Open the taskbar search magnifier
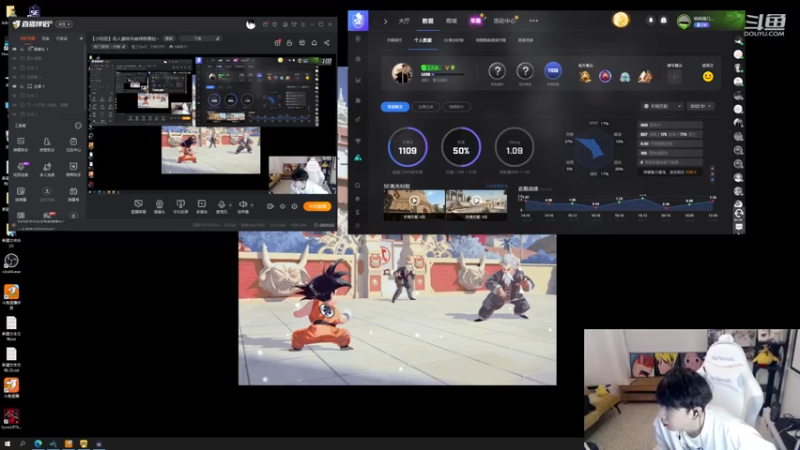Viewport: 800px width, 450px height. point(22,444)
